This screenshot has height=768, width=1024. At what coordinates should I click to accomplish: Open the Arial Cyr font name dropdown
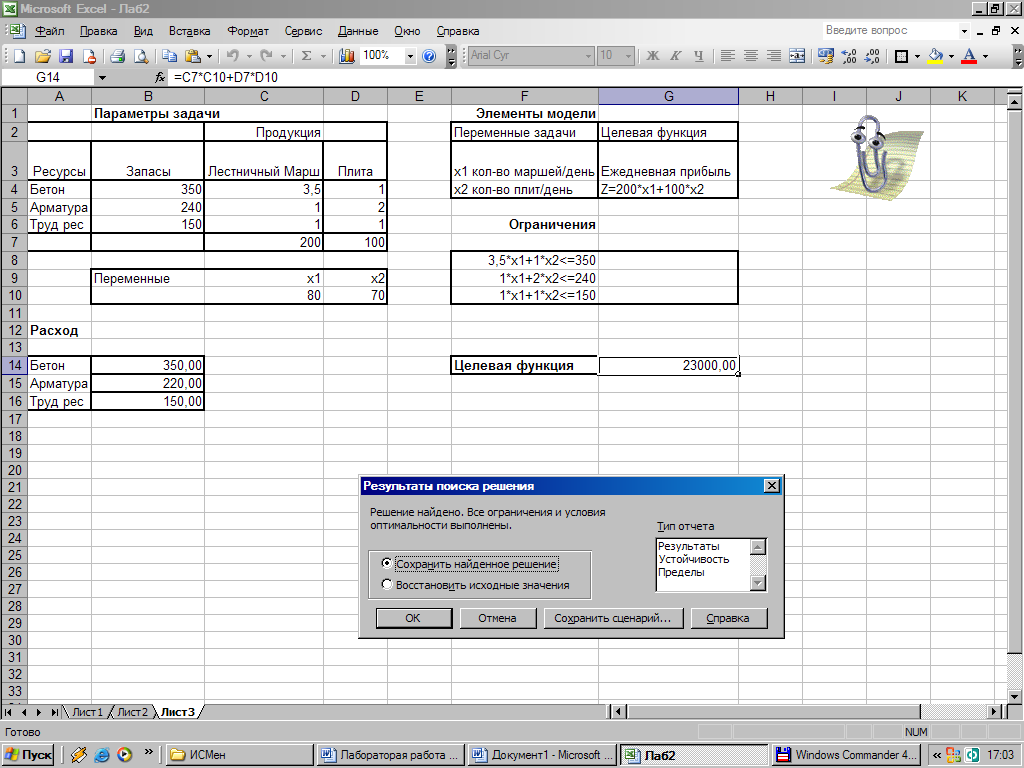(x=588, y=56)
